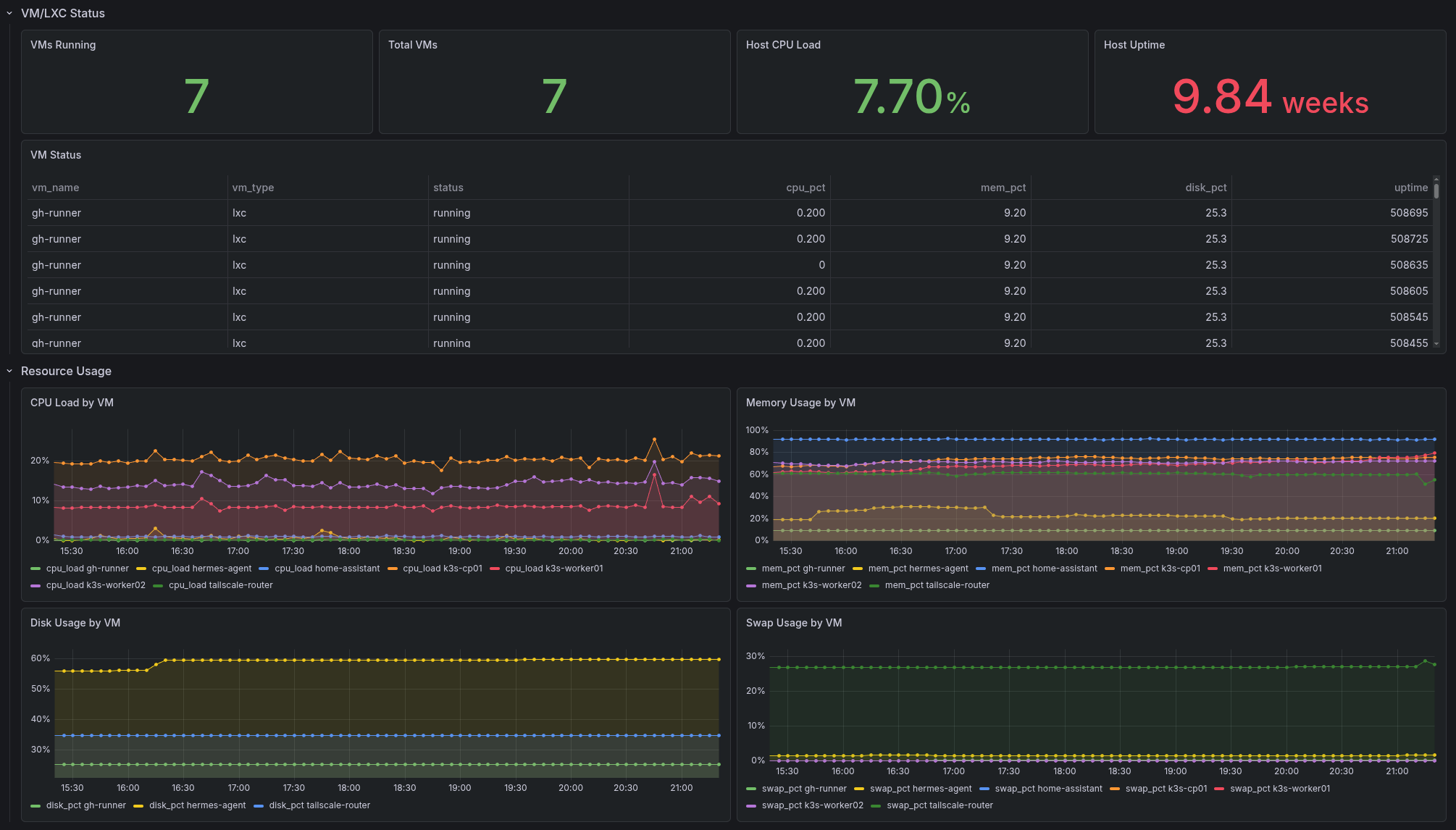
Task: Sort the table by uptime column
Action: (1411, 187)
